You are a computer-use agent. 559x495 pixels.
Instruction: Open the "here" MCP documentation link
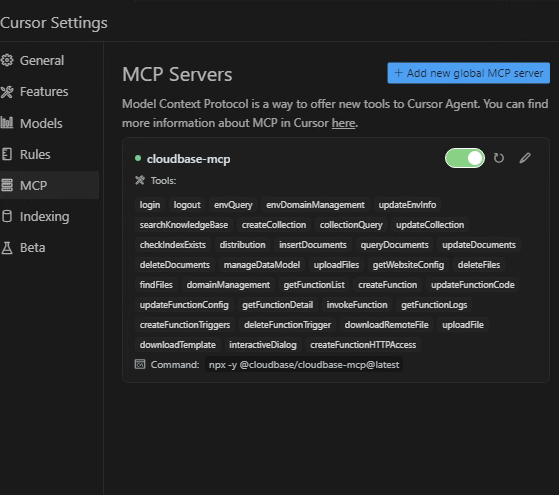pyautogui.click(x=343, y=123)
